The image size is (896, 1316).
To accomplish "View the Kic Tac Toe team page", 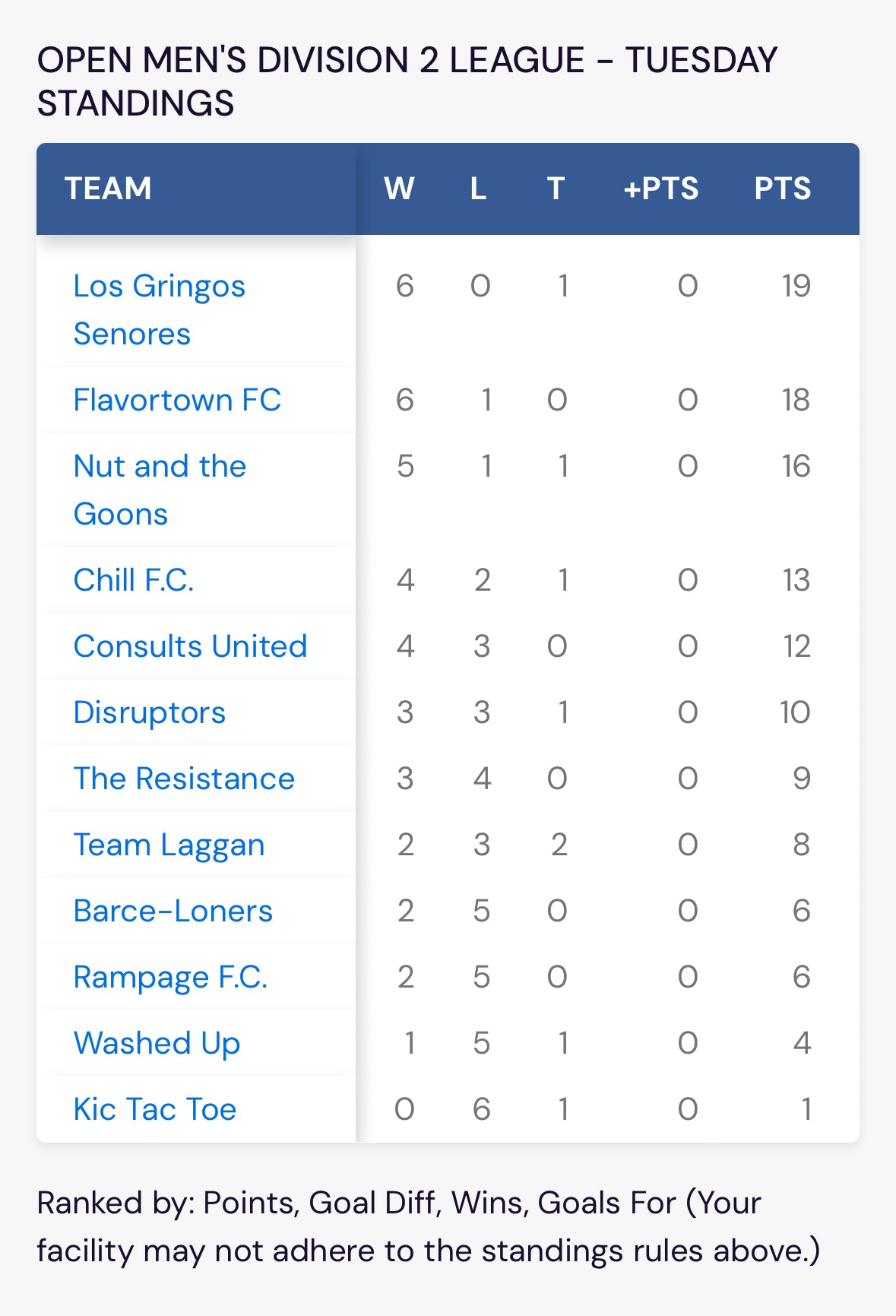I will (155, 1109).
